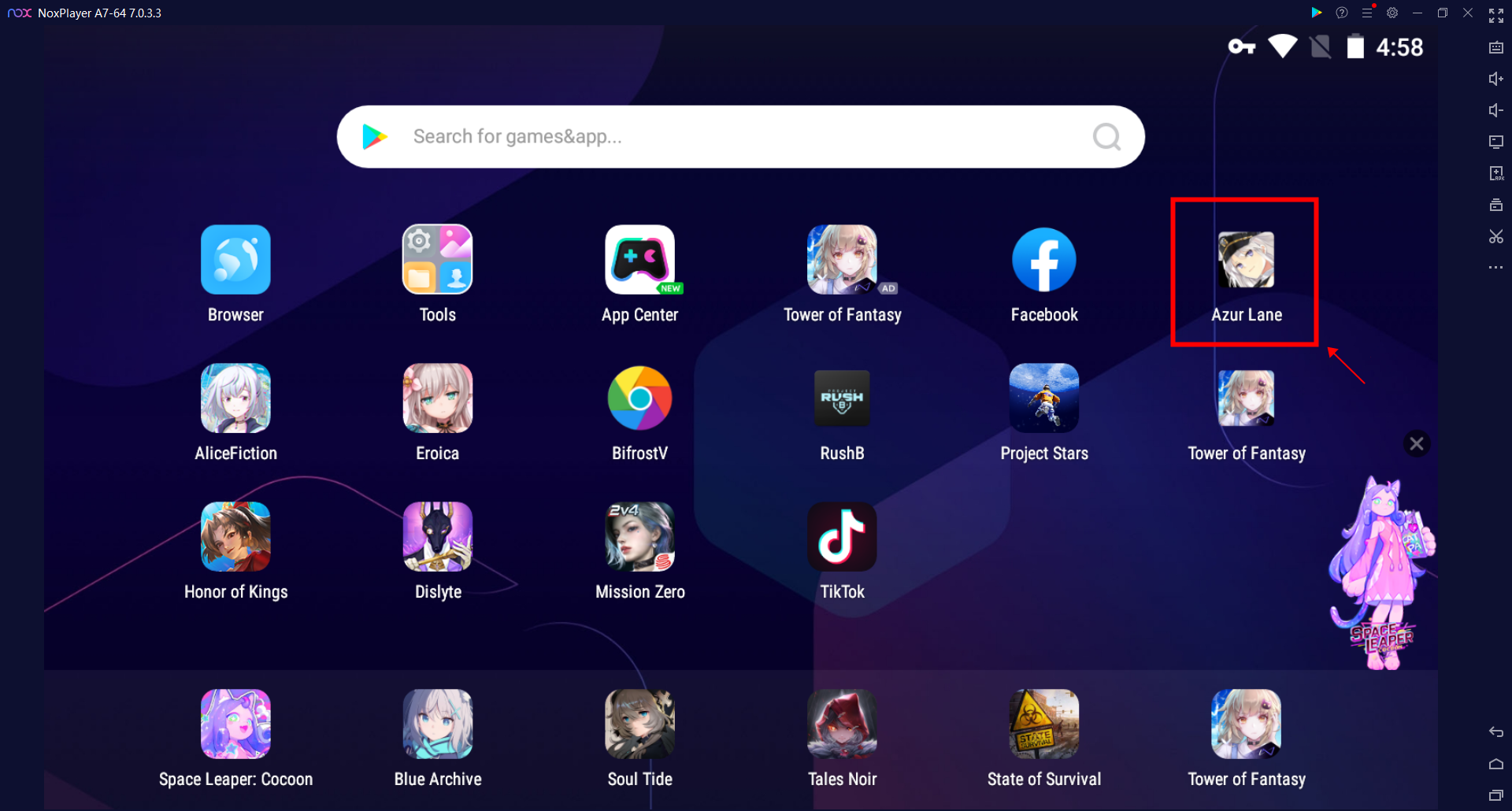This screenshot has width=1512, height=811.
Task: Open the Nox hamburger menu
Action: click(x=1367, y=13)
